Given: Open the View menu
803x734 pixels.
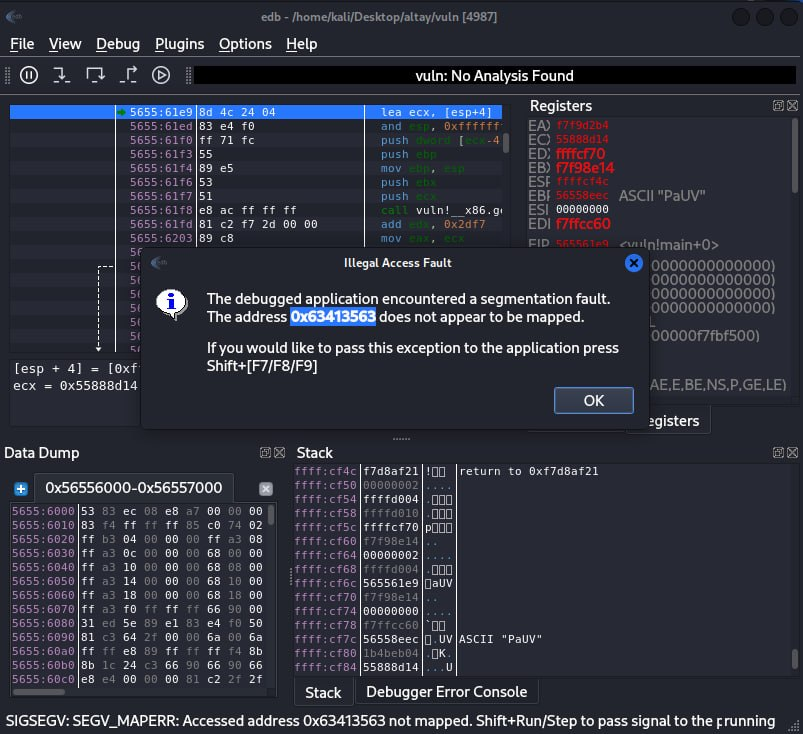Looking at the screenshot, I should [x=65, y=44].
